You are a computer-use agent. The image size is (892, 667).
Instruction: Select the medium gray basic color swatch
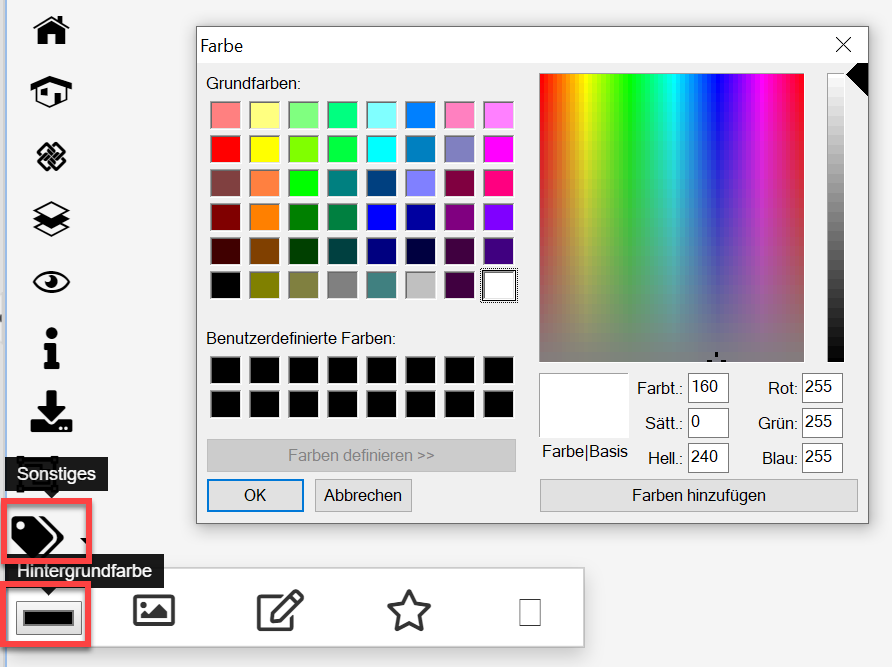[x=342, y=285]
